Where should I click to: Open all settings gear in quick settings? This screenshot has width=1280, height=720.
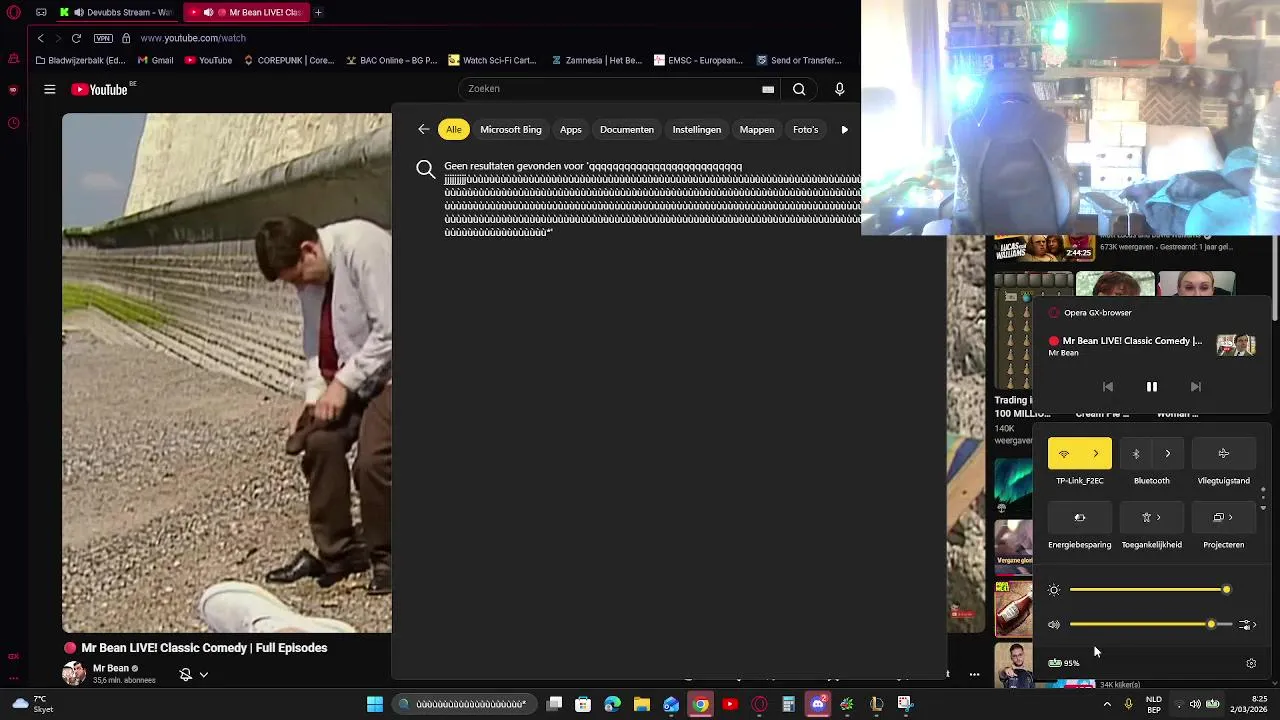(x=1251, y=663)
